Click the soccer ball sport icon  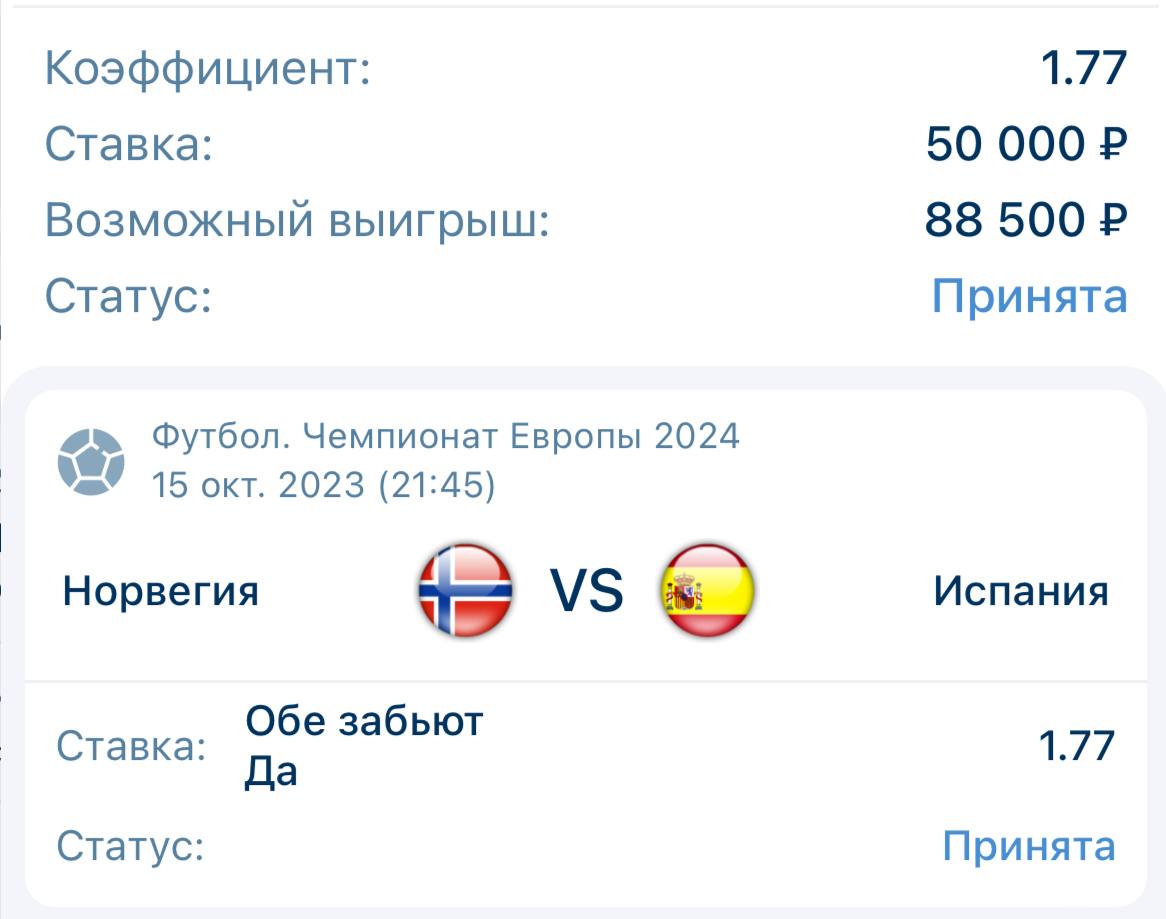pos(91,462)
